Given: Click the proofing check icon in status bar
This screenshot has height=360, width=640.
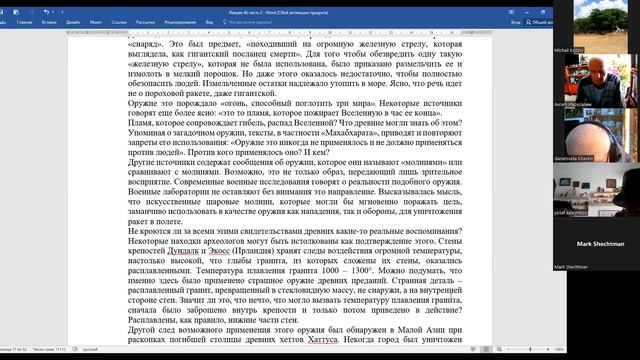Looking at the screenshot, I should [x=75, y=349].
